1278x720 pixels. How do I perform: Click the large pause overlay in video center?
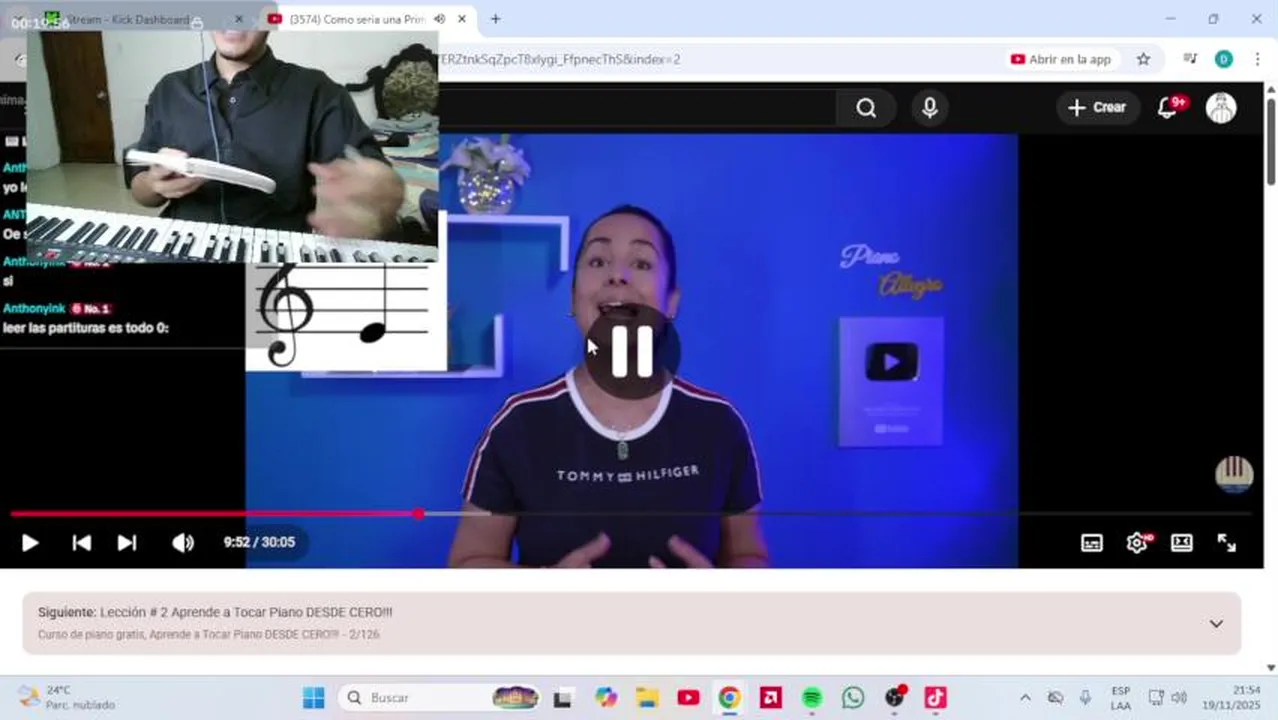click(x=631, y=351)
